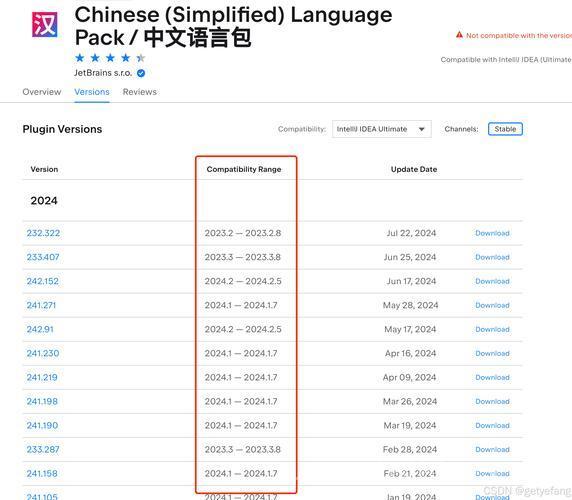The width and height of the screenshot is (572, 500).
Task: Download version 242.152 from Jun 17, 2024
Action: click(492, 281)
